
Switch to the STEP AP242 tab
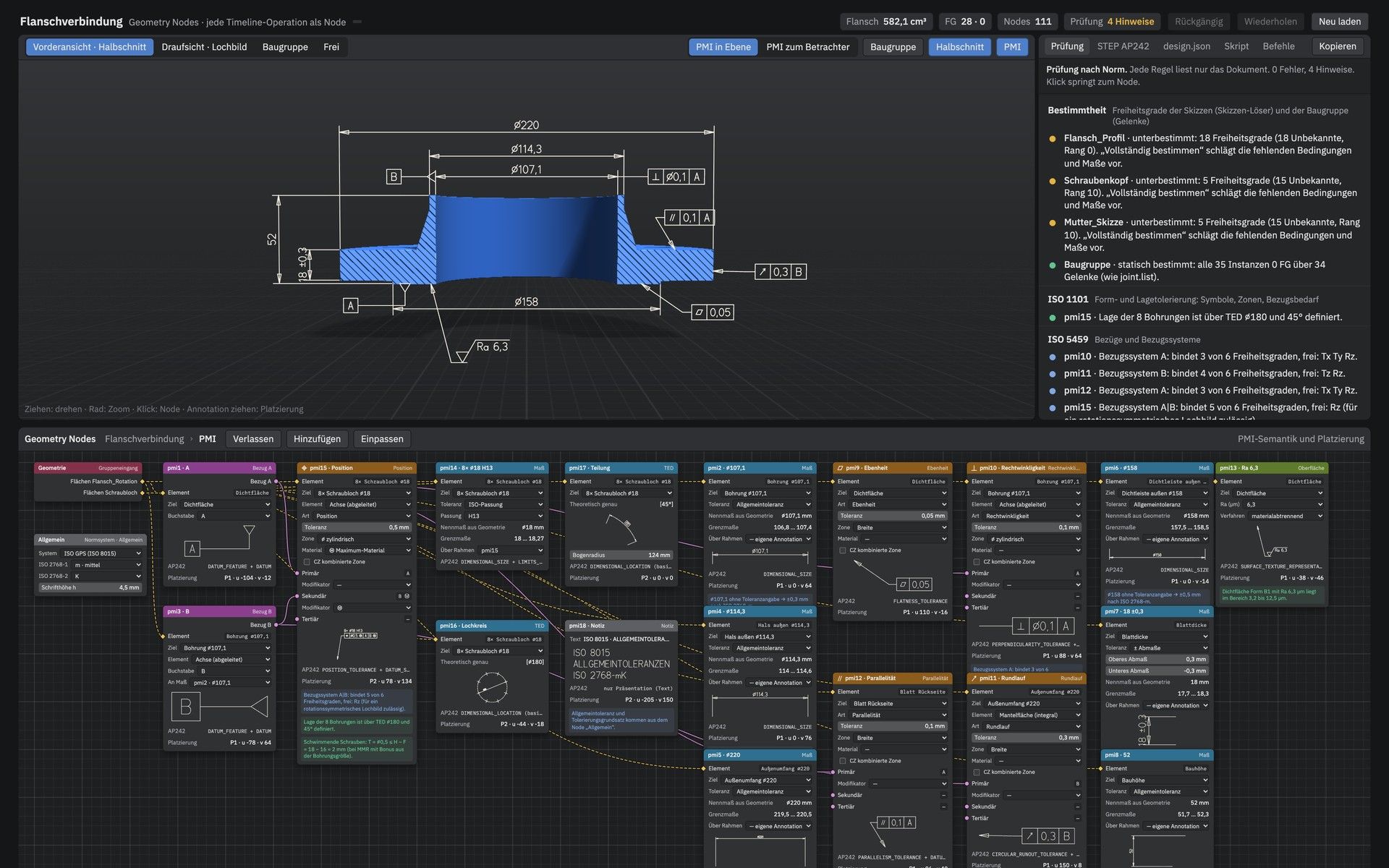pyautogui.click(x=1123, y=46)
